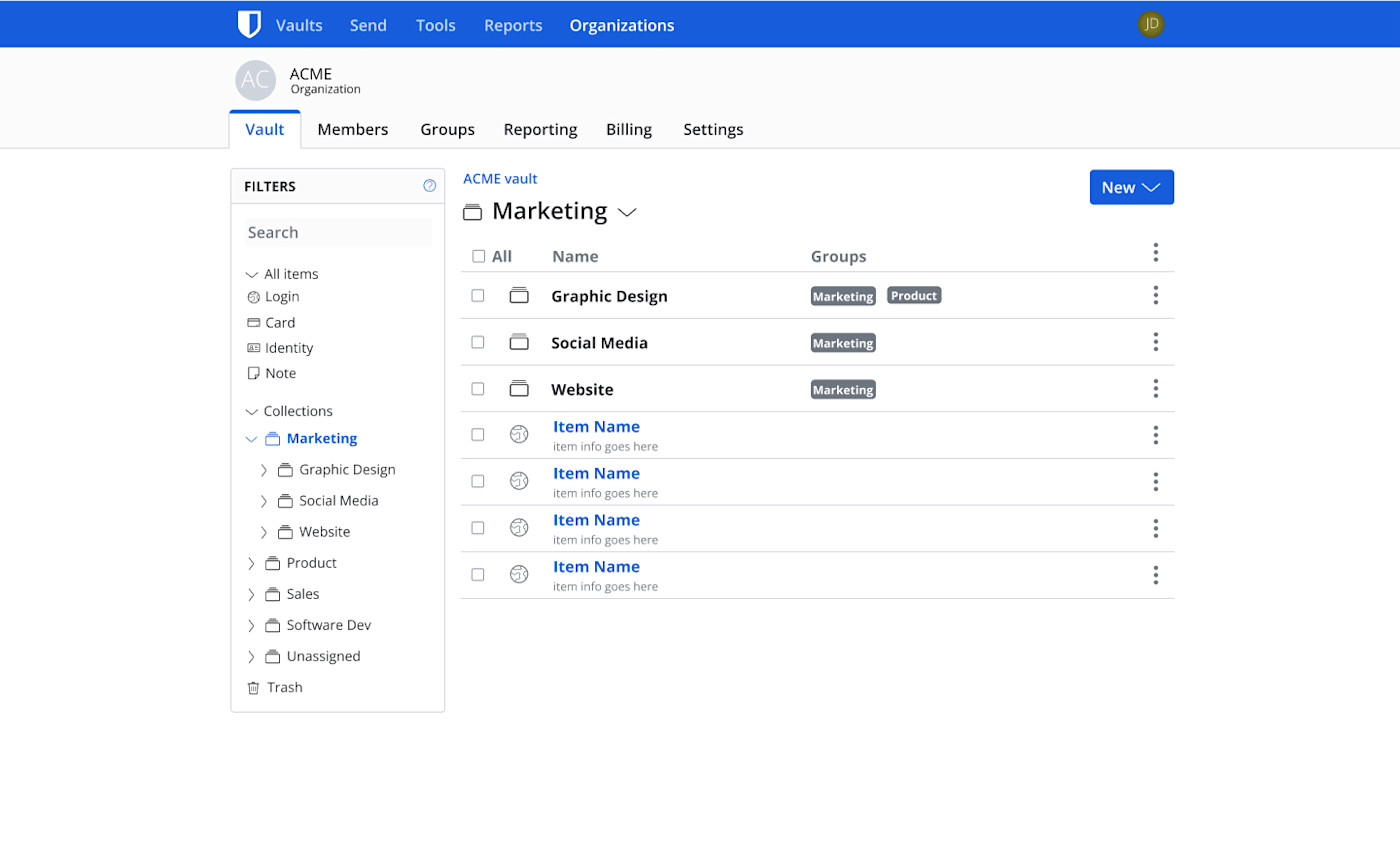Image resolution: width=1400 pixels, height=846 pixels.
Task: Click the JD account avatar
Action: 1152,24
